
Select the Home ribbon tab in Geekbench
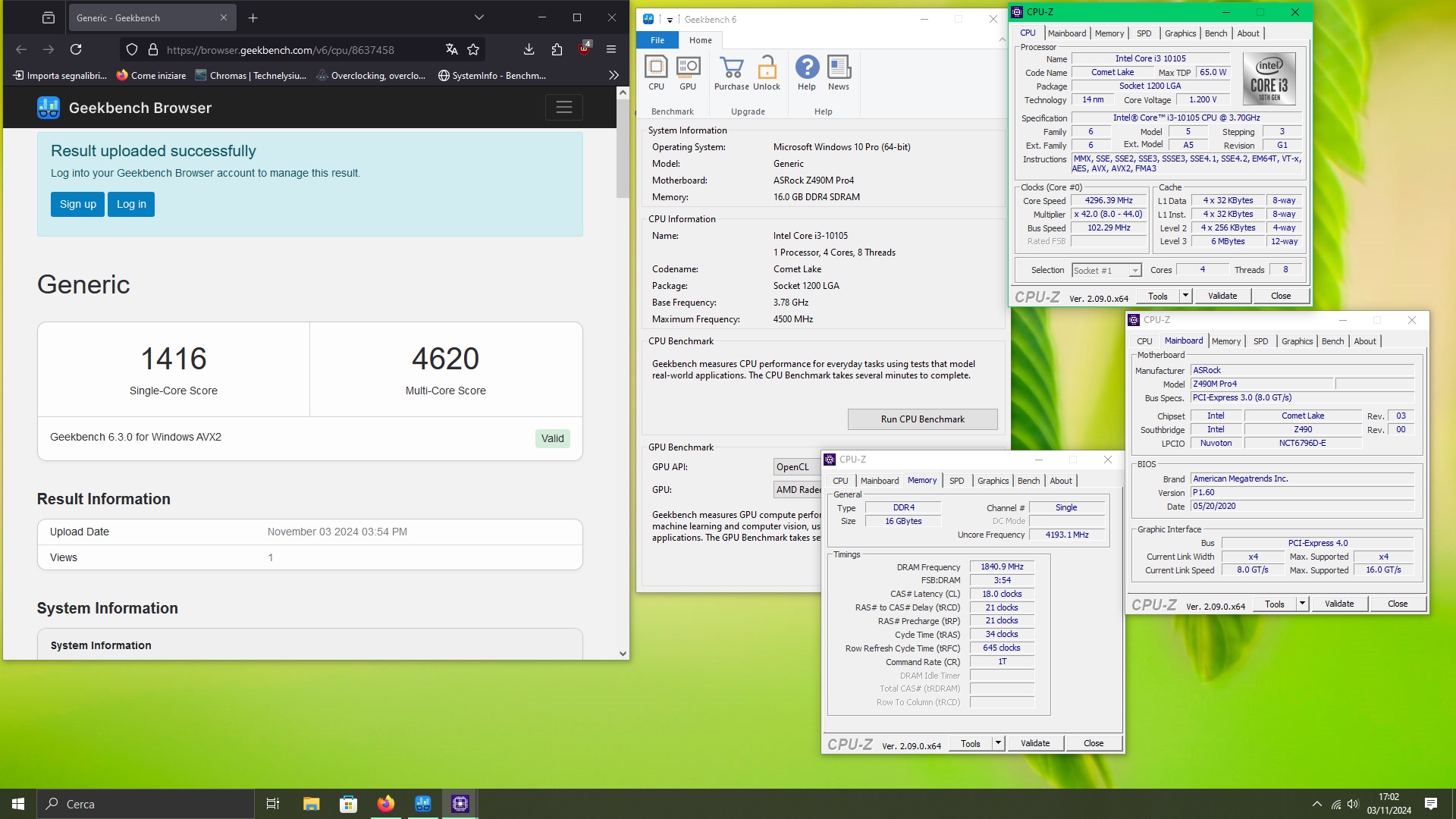click(701, 40)
